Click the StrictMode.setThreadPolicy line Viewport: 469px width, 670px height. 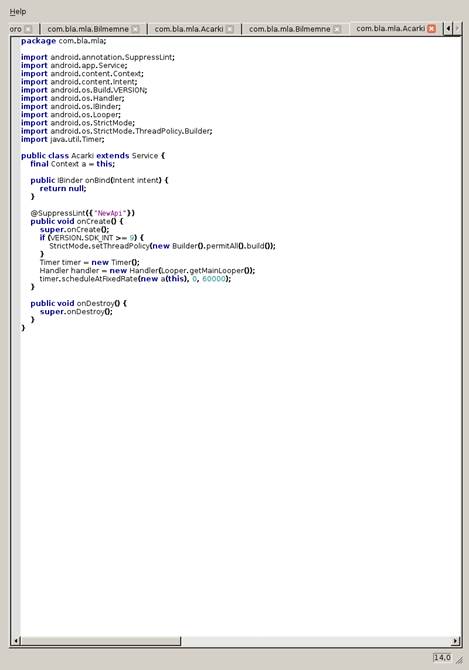tap(162, 246)
